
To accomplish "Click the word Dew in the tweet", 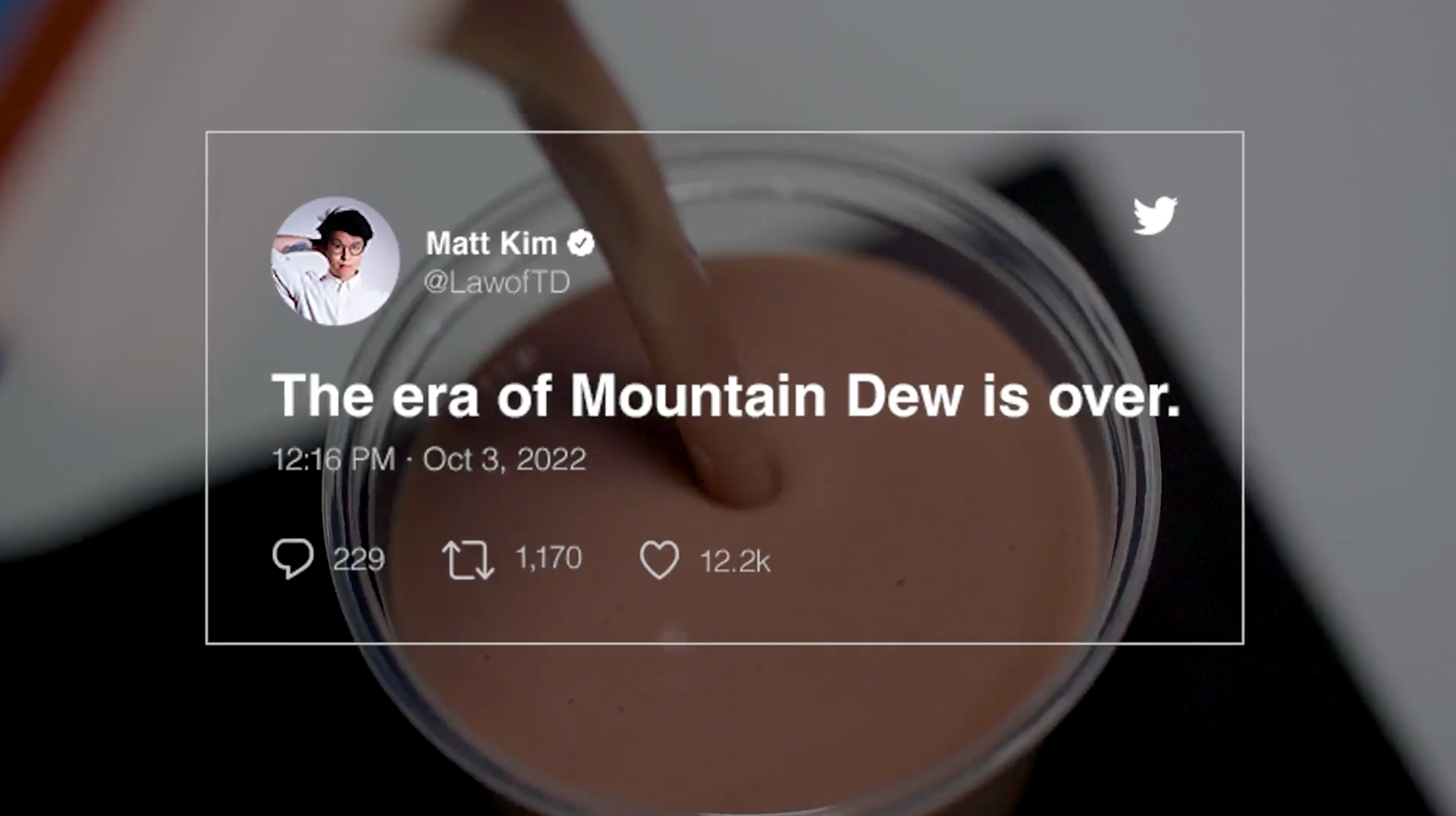I will (x=905, y=396).
